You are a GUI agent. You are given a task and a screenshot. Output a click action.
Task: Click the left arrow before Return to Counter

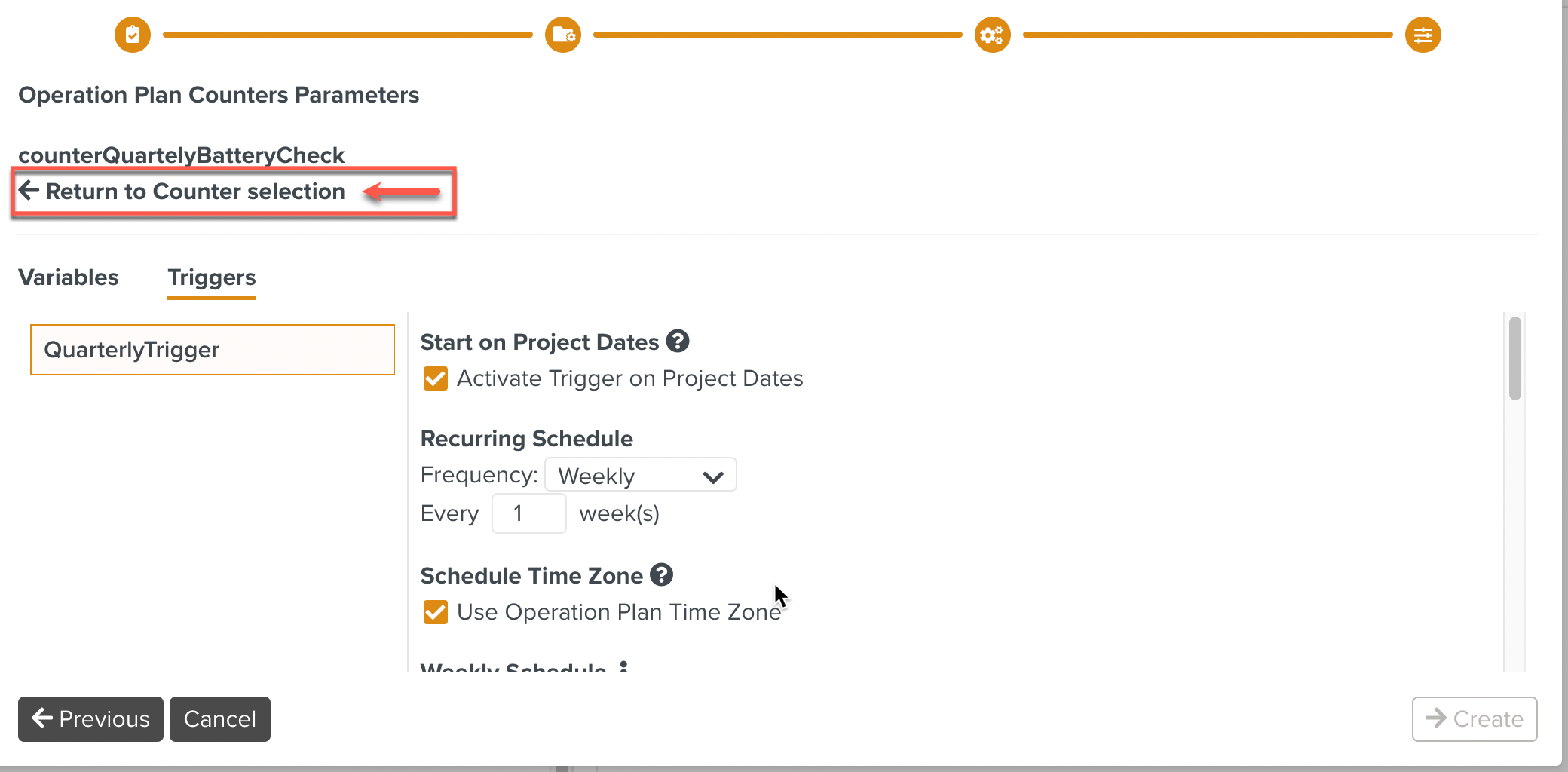(x=29, y=191)
